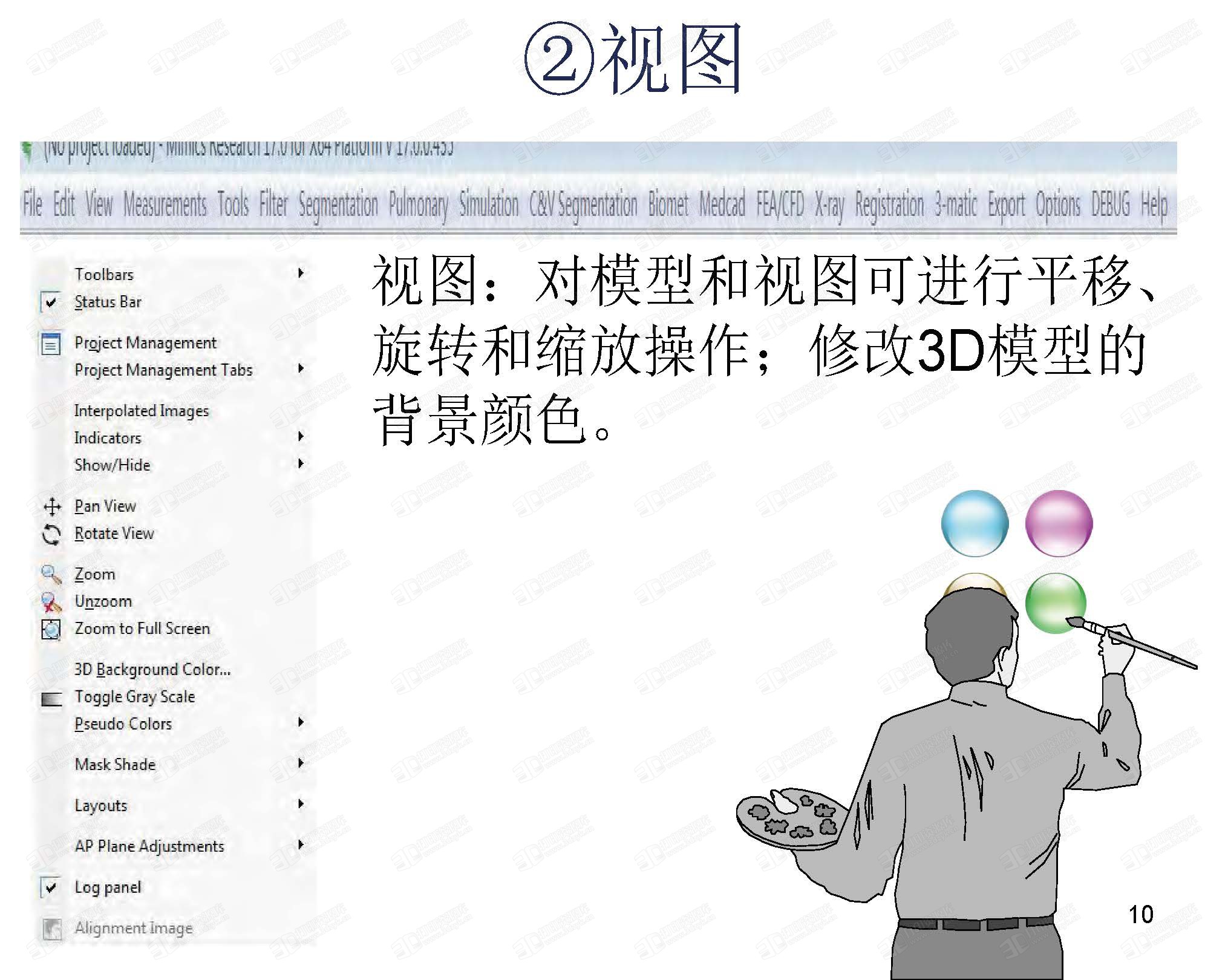Choose the Project Management entry
This screenshot has height=980, width=1228.
point(145,343)
